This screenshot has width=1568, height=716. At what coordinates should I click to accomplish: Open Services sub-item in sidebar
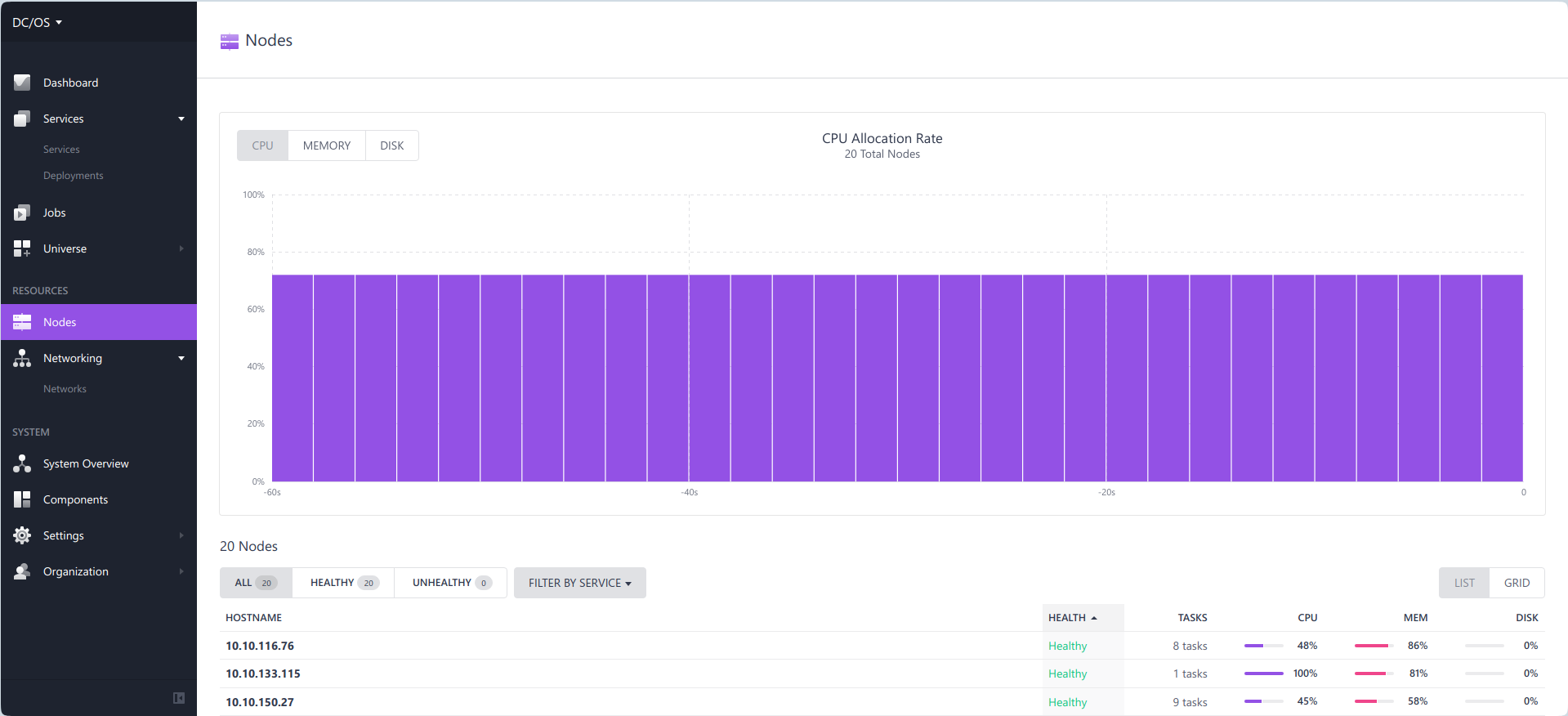(x=61, y=150)
